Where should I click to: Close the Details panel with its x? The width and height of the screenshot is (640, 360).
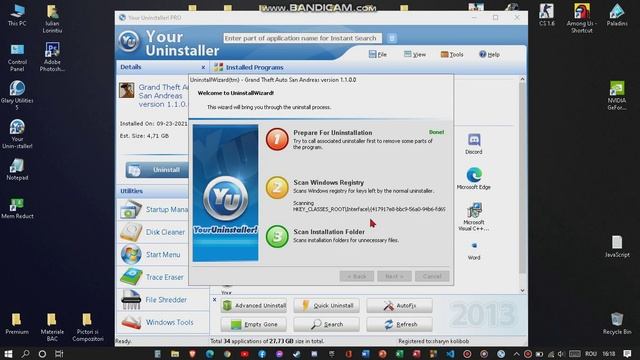tap(203, 67)
